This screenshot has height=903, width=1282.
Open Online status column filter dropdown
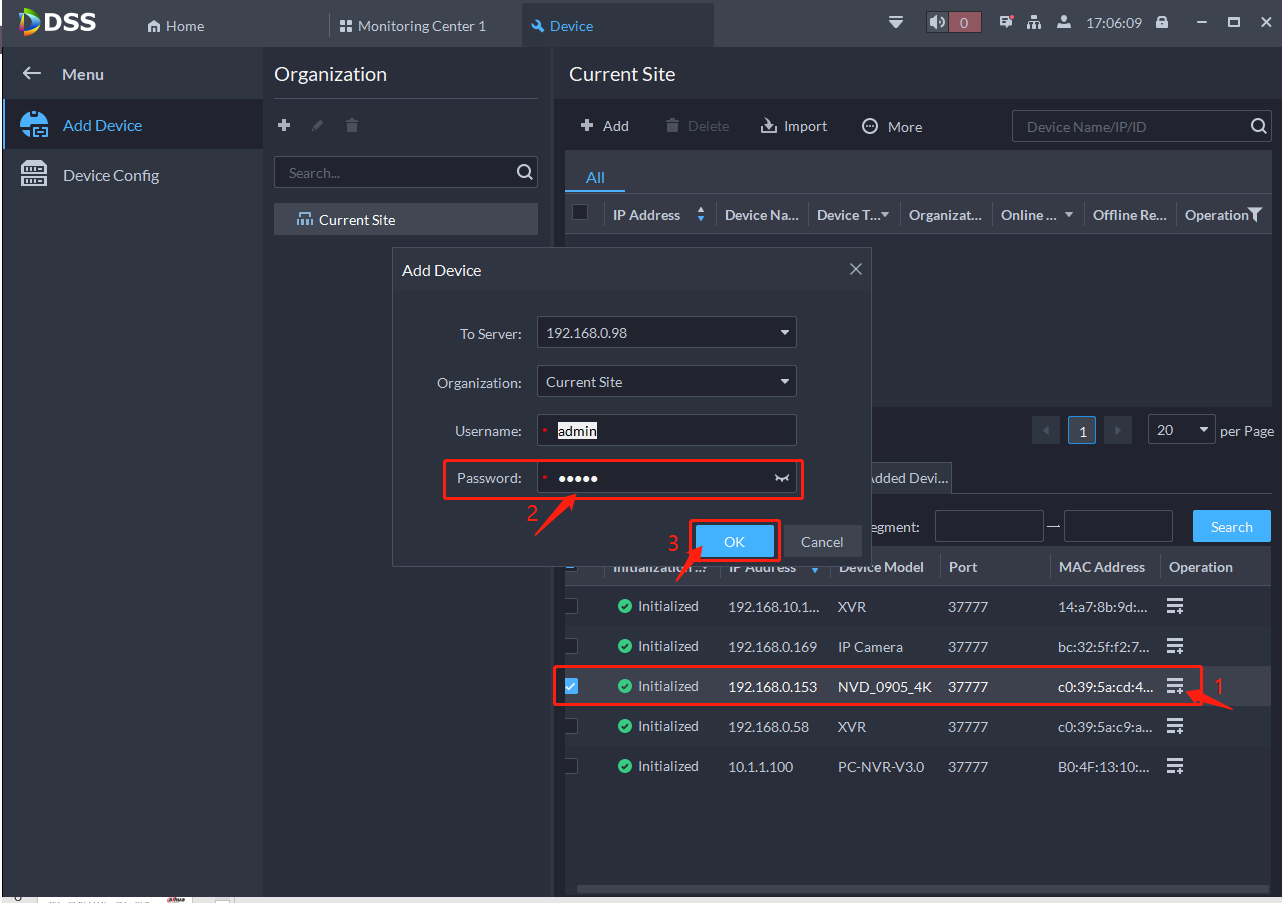click(1069, 215)
